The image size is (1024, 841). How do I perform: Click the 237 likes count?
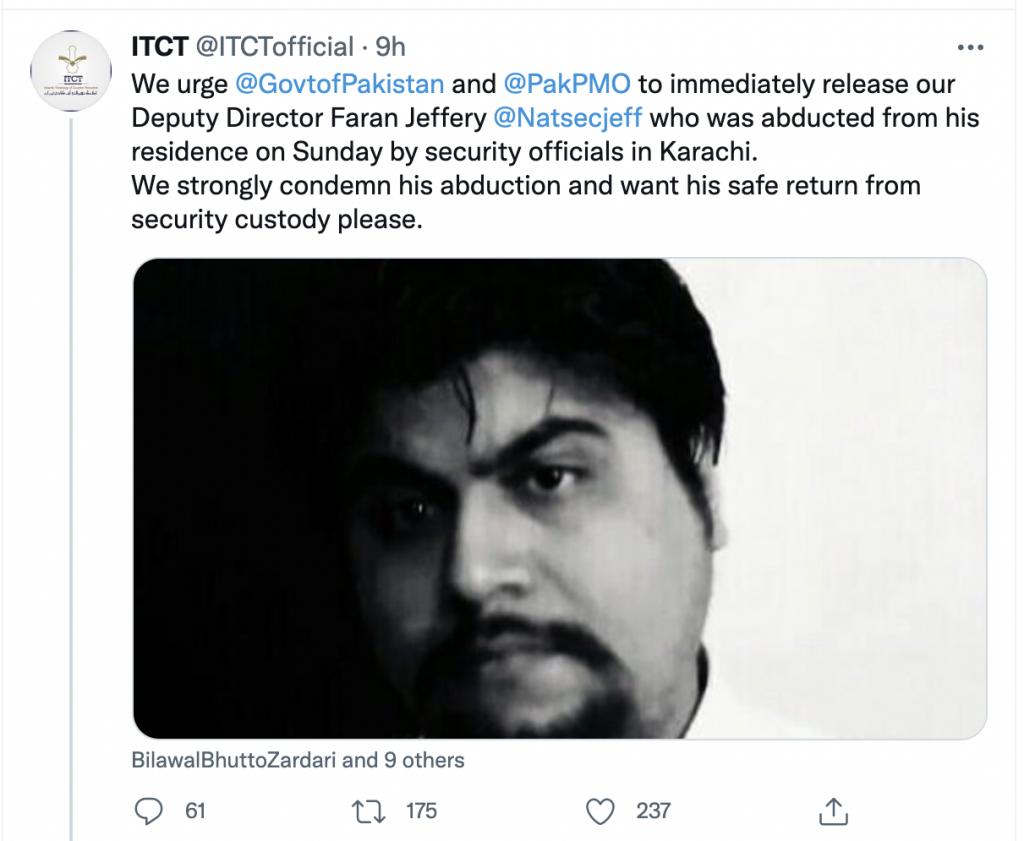(653, 810)
